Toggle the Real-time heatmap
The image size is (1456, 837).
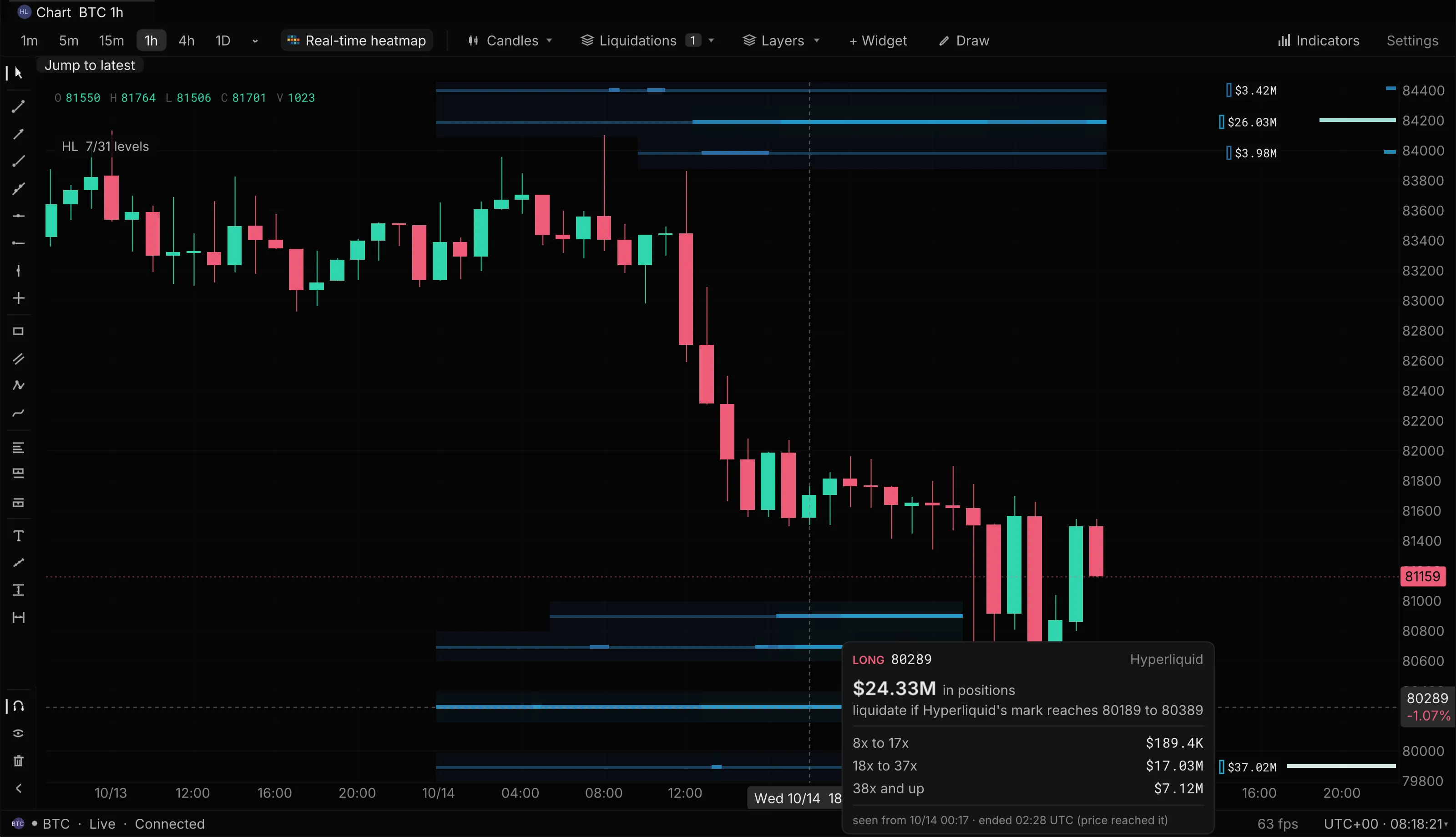[x=357, y=40]
